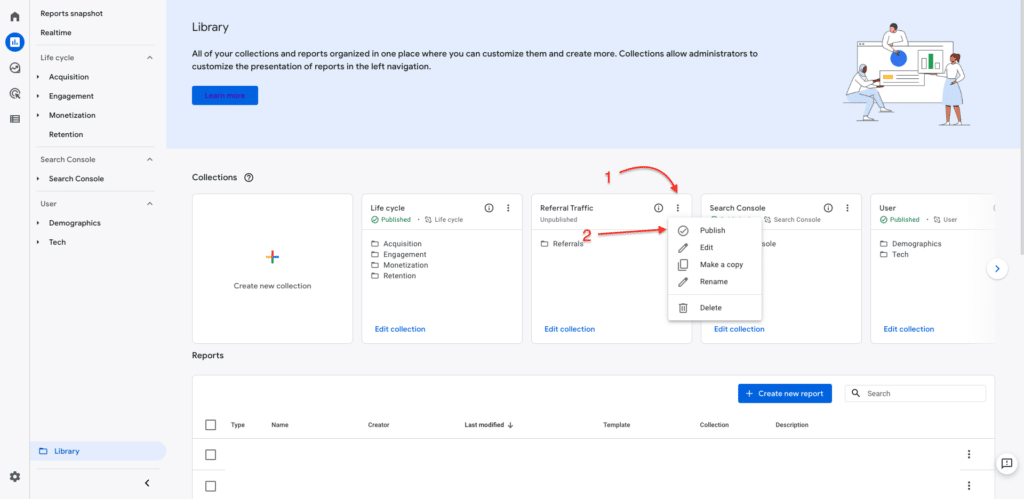Click Engagement in the Life cycle card

[405, 255]
